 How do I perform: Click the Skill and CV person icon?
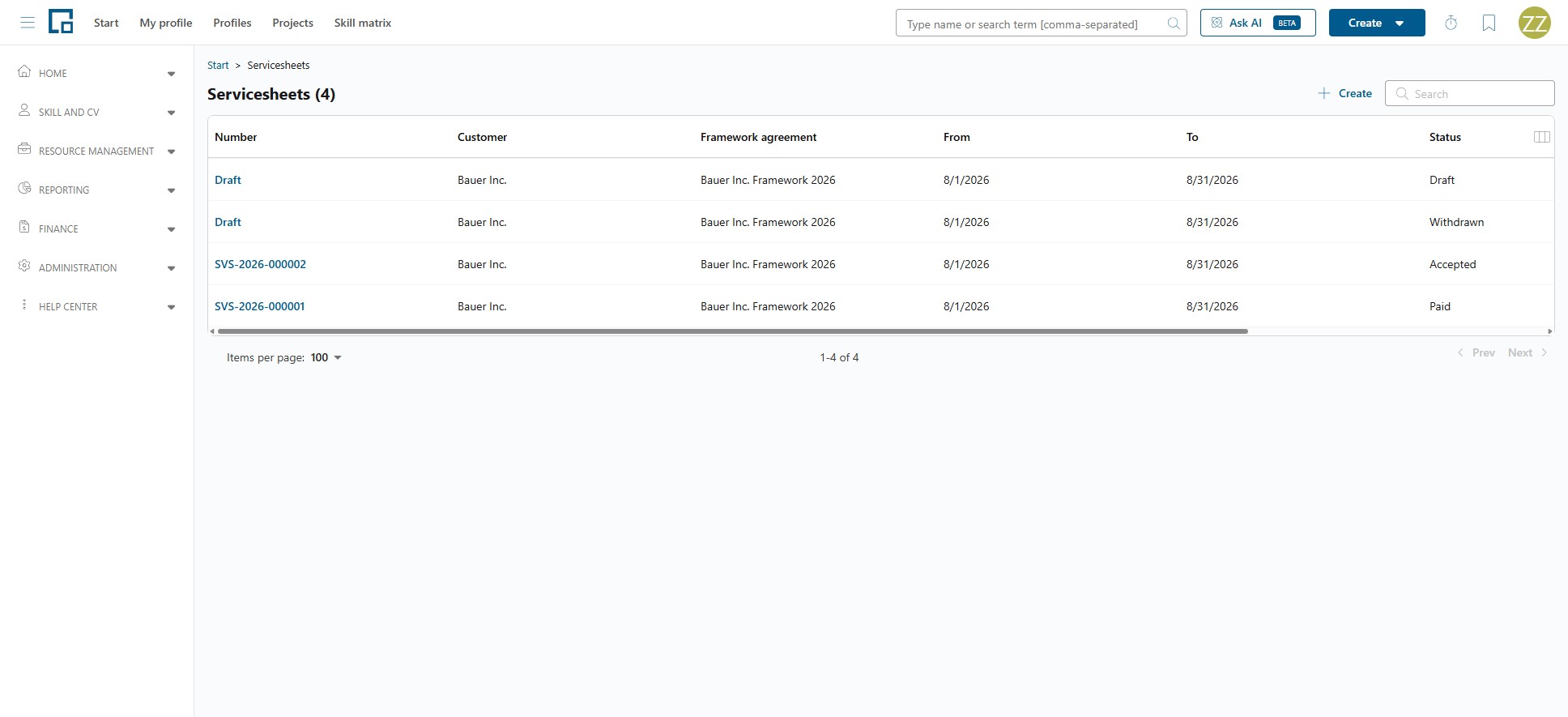click(x=24, y=110)
